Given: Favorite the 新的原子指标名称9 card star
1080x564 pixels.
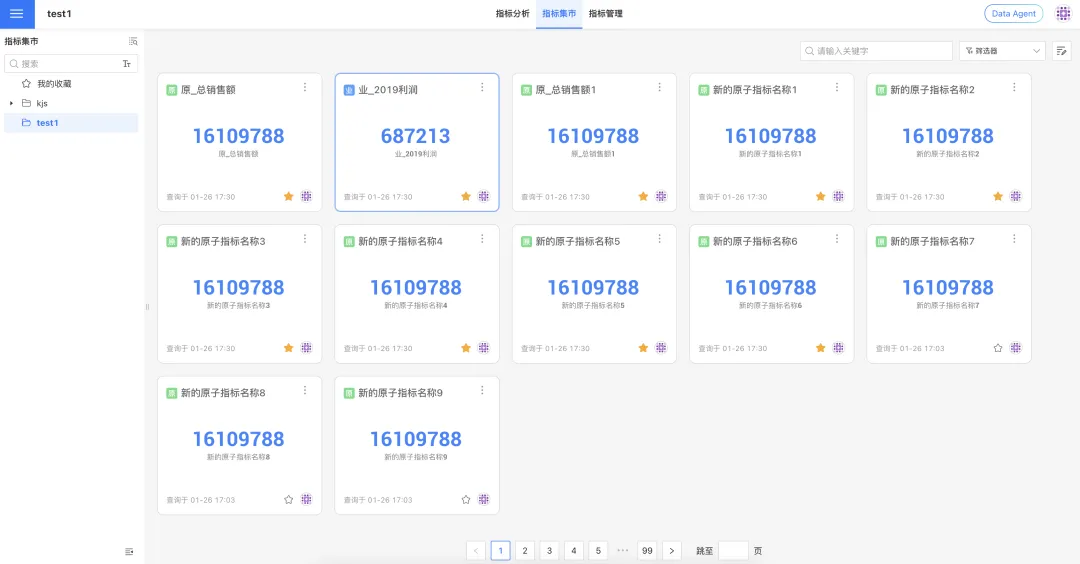Looking at the screenshot, I should click(466, 499).
